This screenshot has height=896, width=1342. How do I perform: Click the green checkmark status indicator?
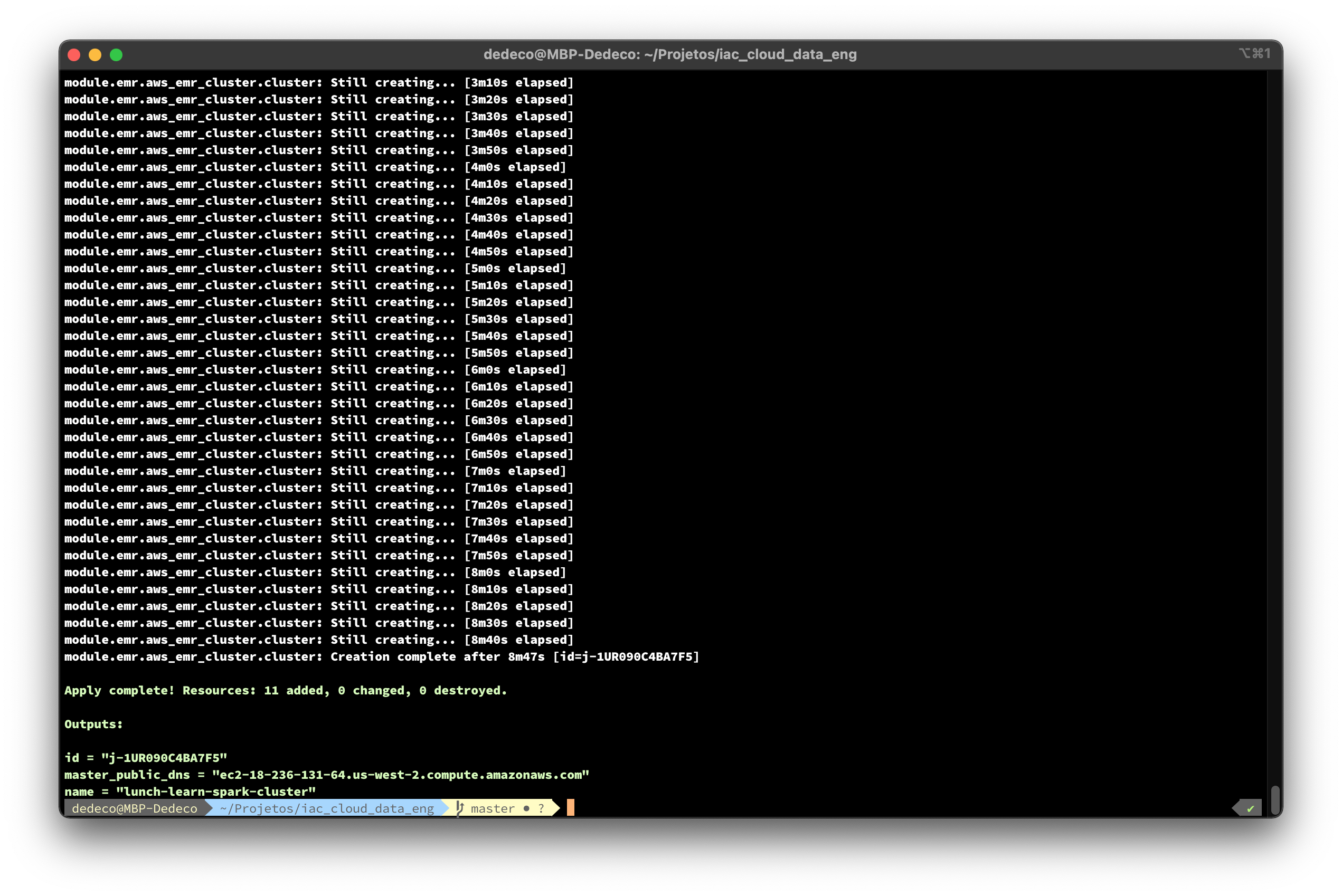[x=1250, y=808]
